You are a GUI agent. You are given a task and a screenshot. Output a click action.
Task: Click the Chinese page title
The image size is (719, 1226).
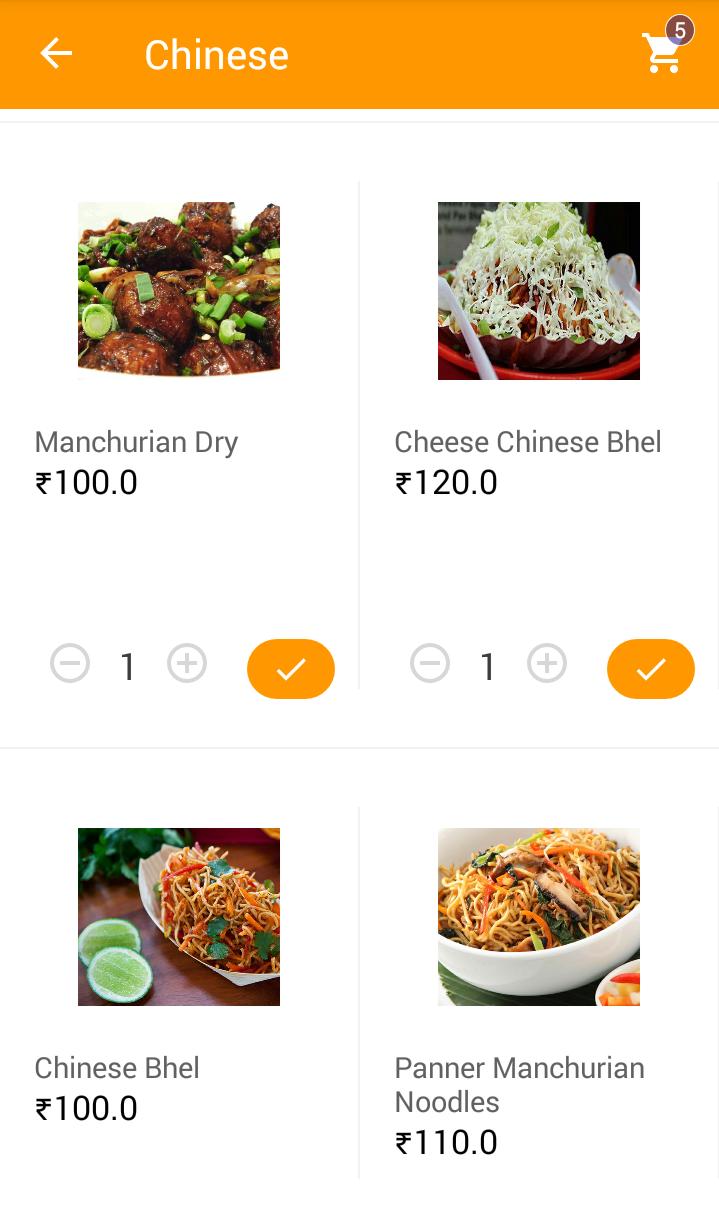(x=216, y=55)
